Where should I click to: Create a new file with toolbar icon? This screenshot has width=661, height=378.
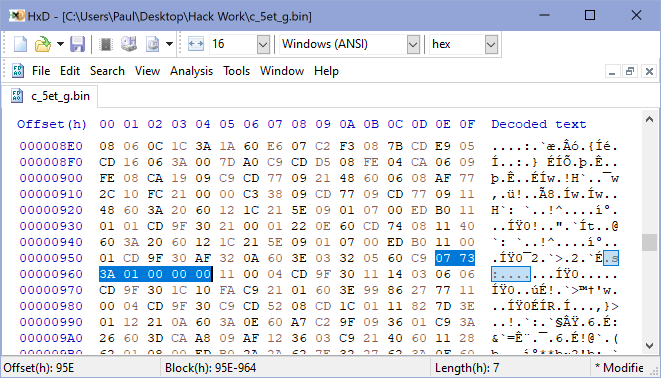[x=20, y=44]
